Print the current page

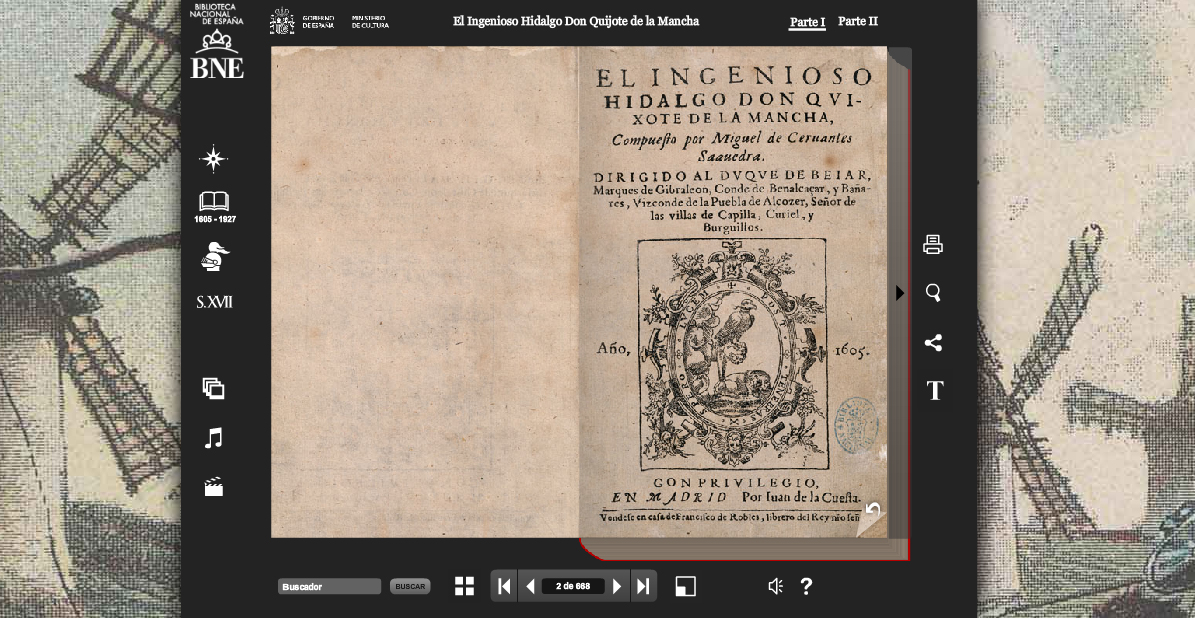coord(933,245)
